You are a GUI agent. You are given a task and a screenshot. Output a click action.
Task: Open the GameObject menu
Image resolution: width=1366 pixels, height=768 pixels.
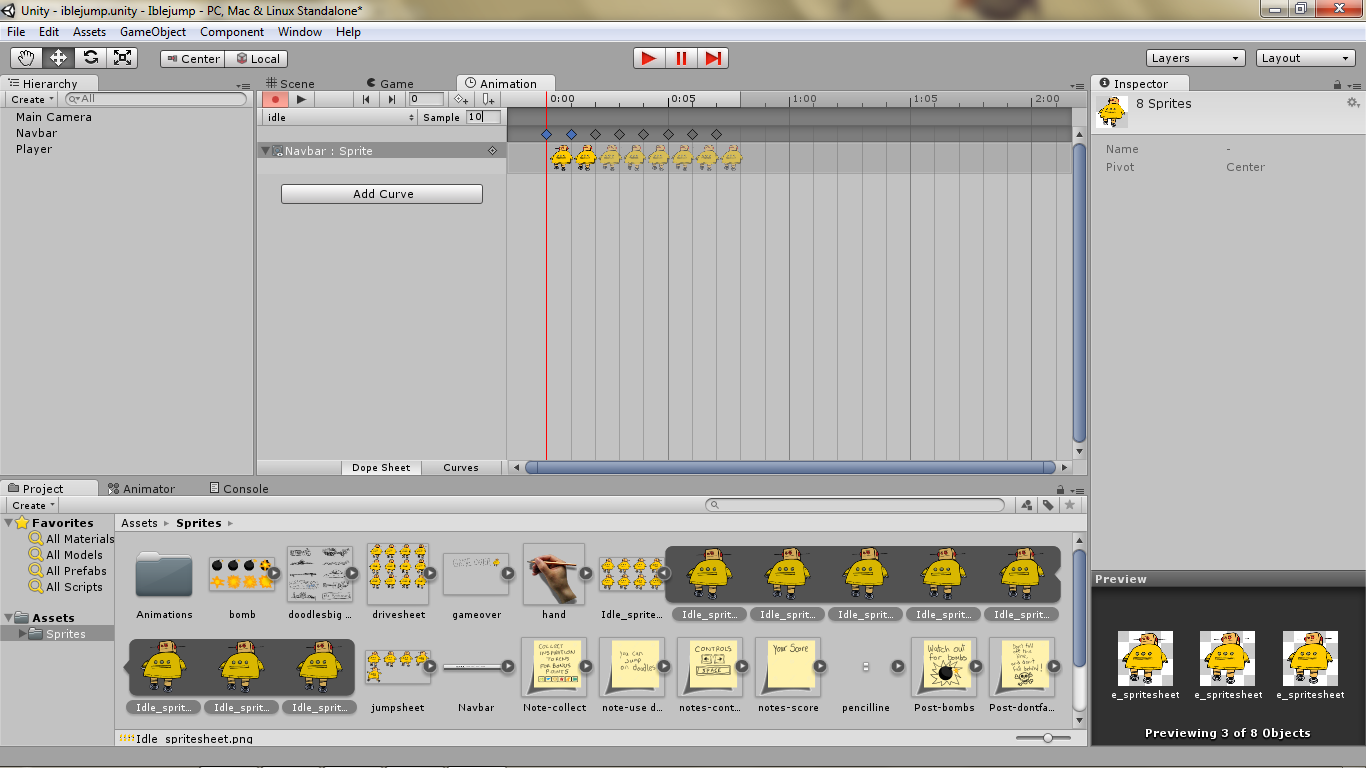155,31
